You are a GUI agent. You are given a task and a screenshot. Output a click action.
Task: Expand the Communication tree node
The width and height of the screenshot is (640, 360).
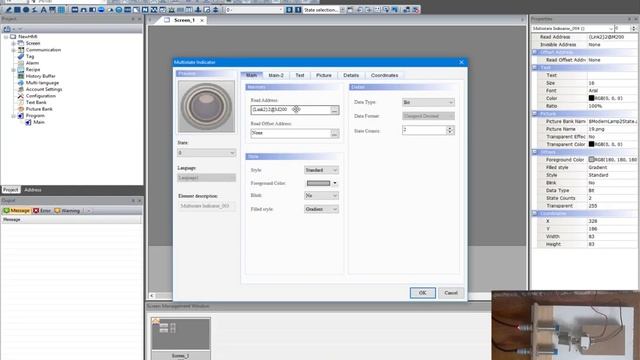(13, 50)
